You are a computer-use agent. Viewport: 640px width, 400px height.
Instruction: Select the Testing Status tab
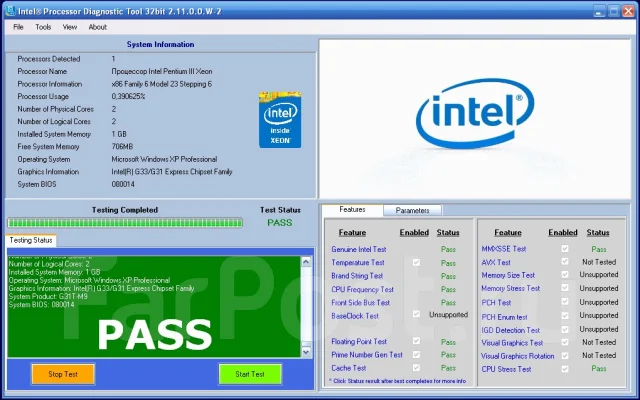click(31, 240)
